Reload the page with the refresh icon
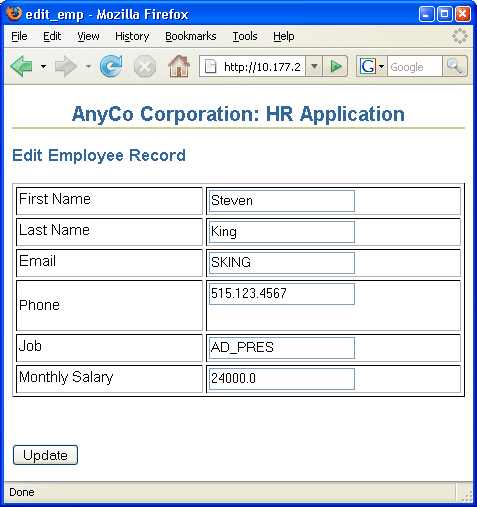Screen dimensions: 477x507 (111, 66)
